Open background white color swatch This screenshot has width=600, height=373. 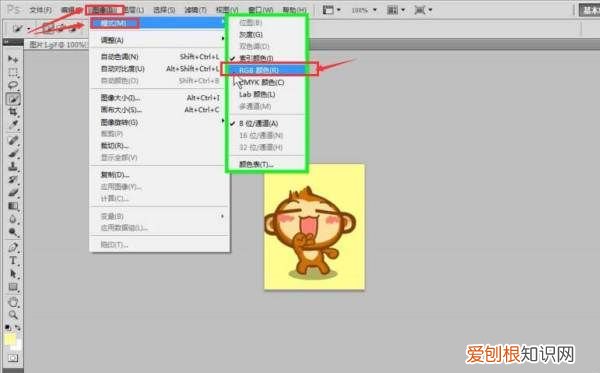pos(18,346)
